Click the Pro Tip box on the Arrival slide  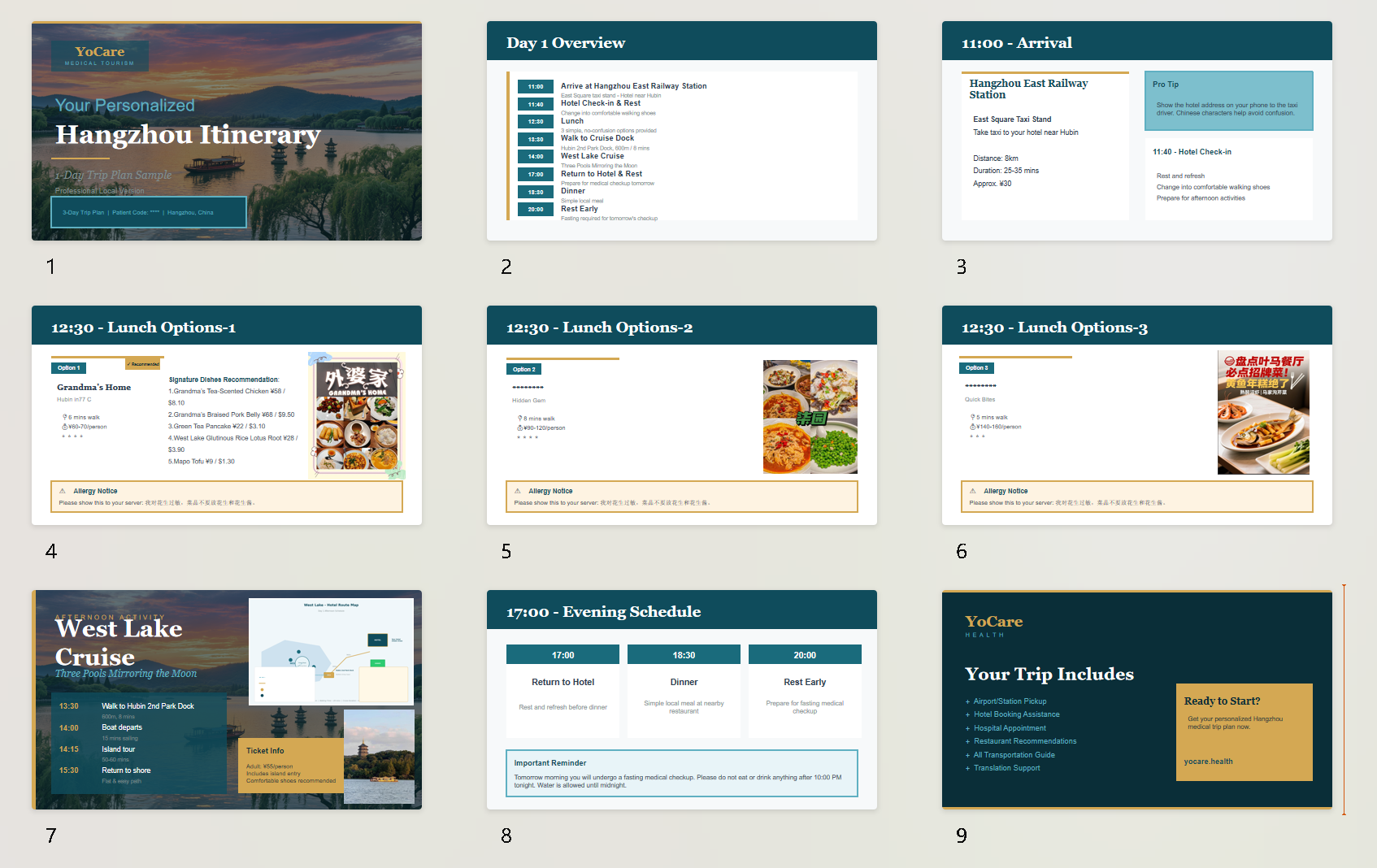pos(1229,101)
